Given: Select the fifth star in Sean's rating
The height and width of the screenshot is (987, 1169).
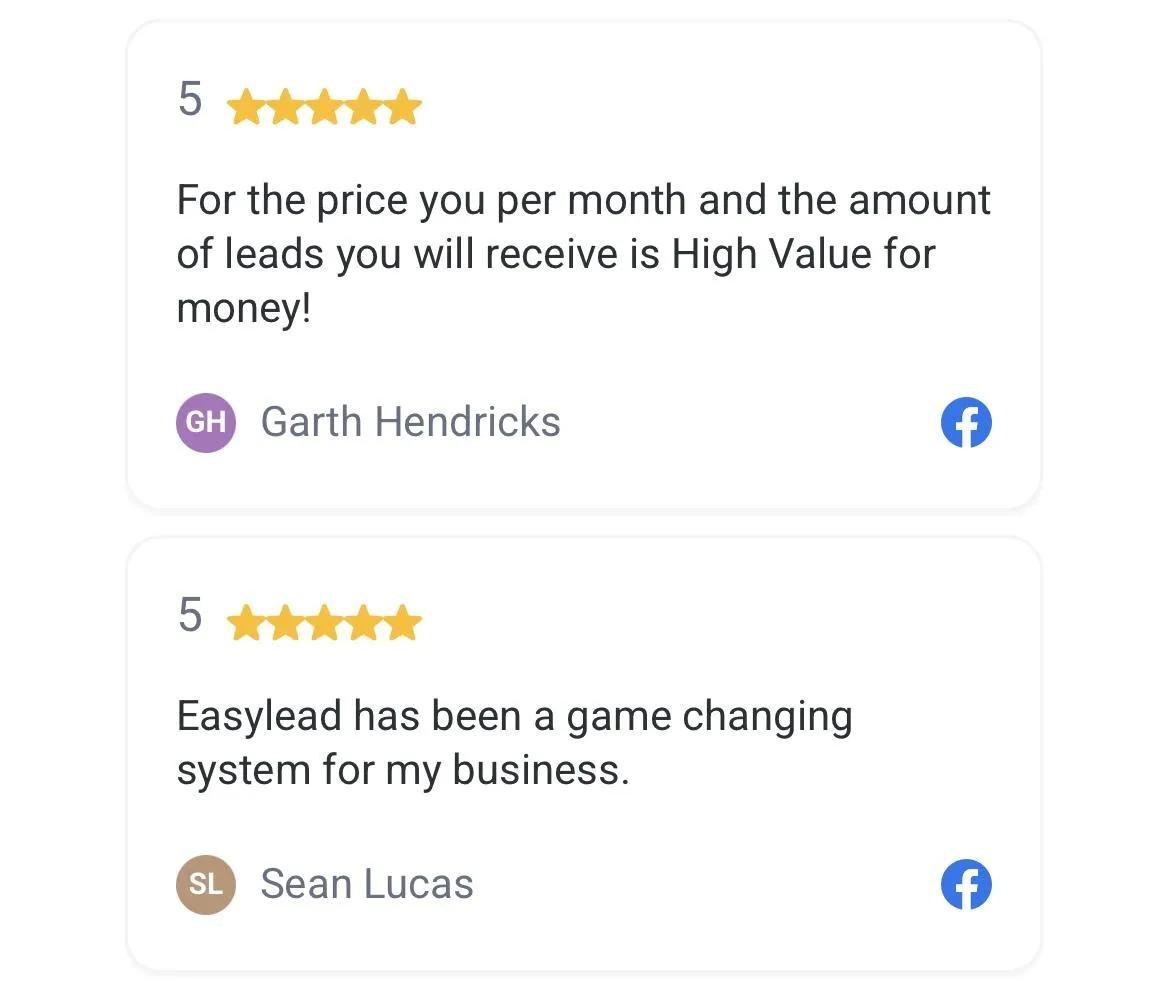Looking at the screenshot, I should (x=403, y=623).
